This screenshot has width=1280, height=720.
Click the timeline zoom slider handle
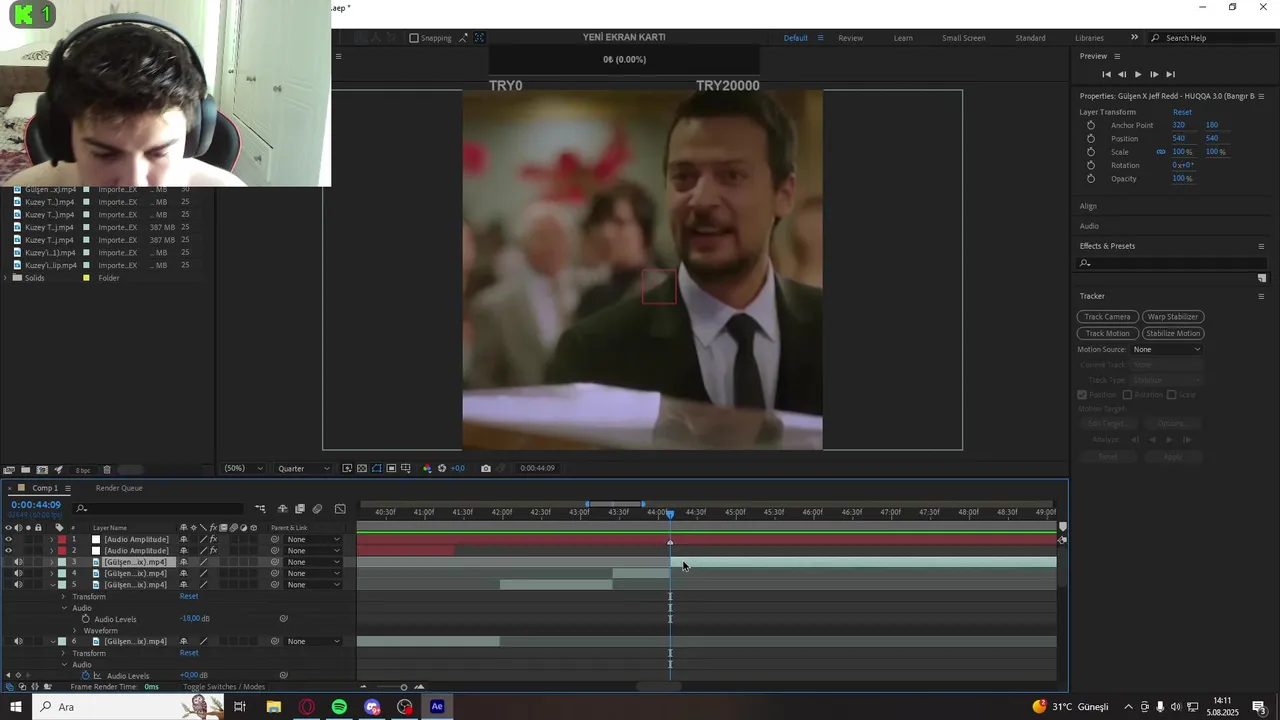(404, 687)
